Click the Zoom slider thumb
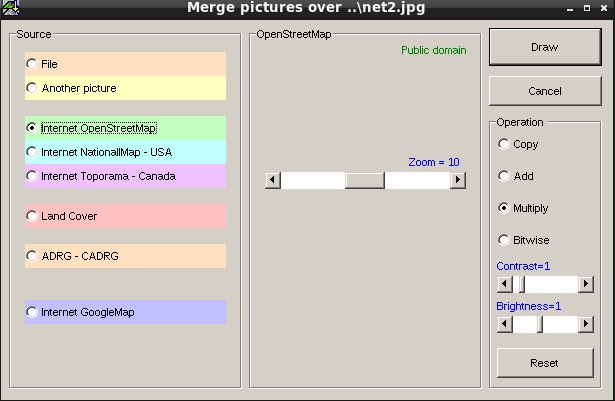615x401 pixels. click(365, 180)
